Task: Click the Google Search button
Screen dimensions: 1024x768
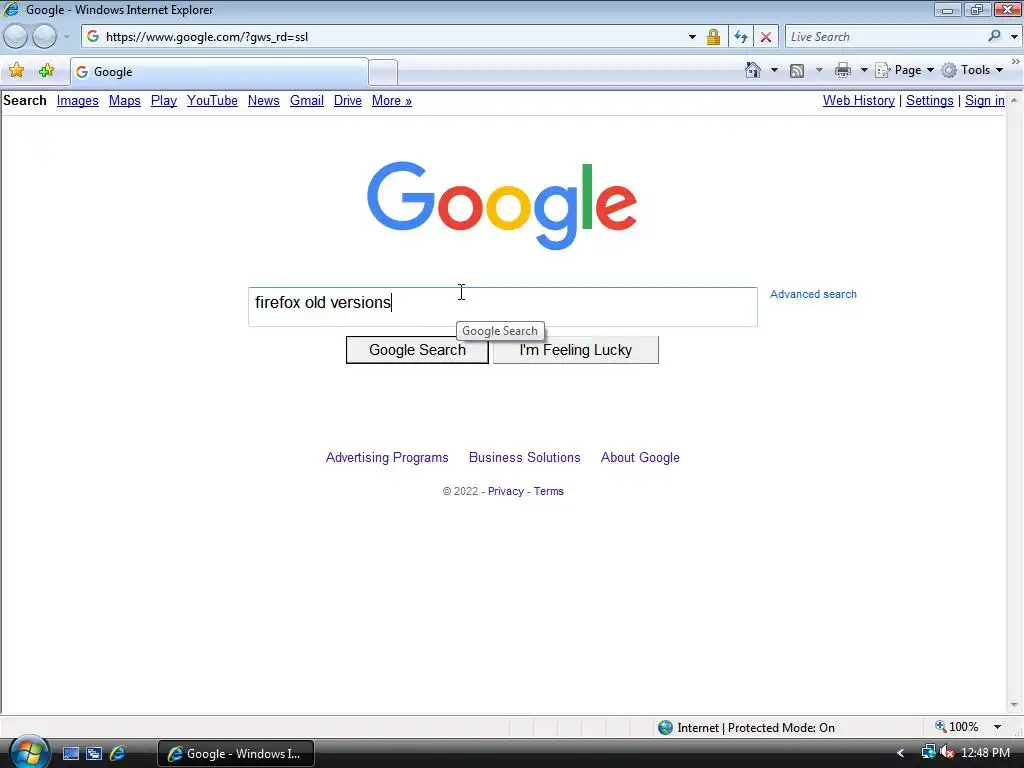Action: point(417,350)
